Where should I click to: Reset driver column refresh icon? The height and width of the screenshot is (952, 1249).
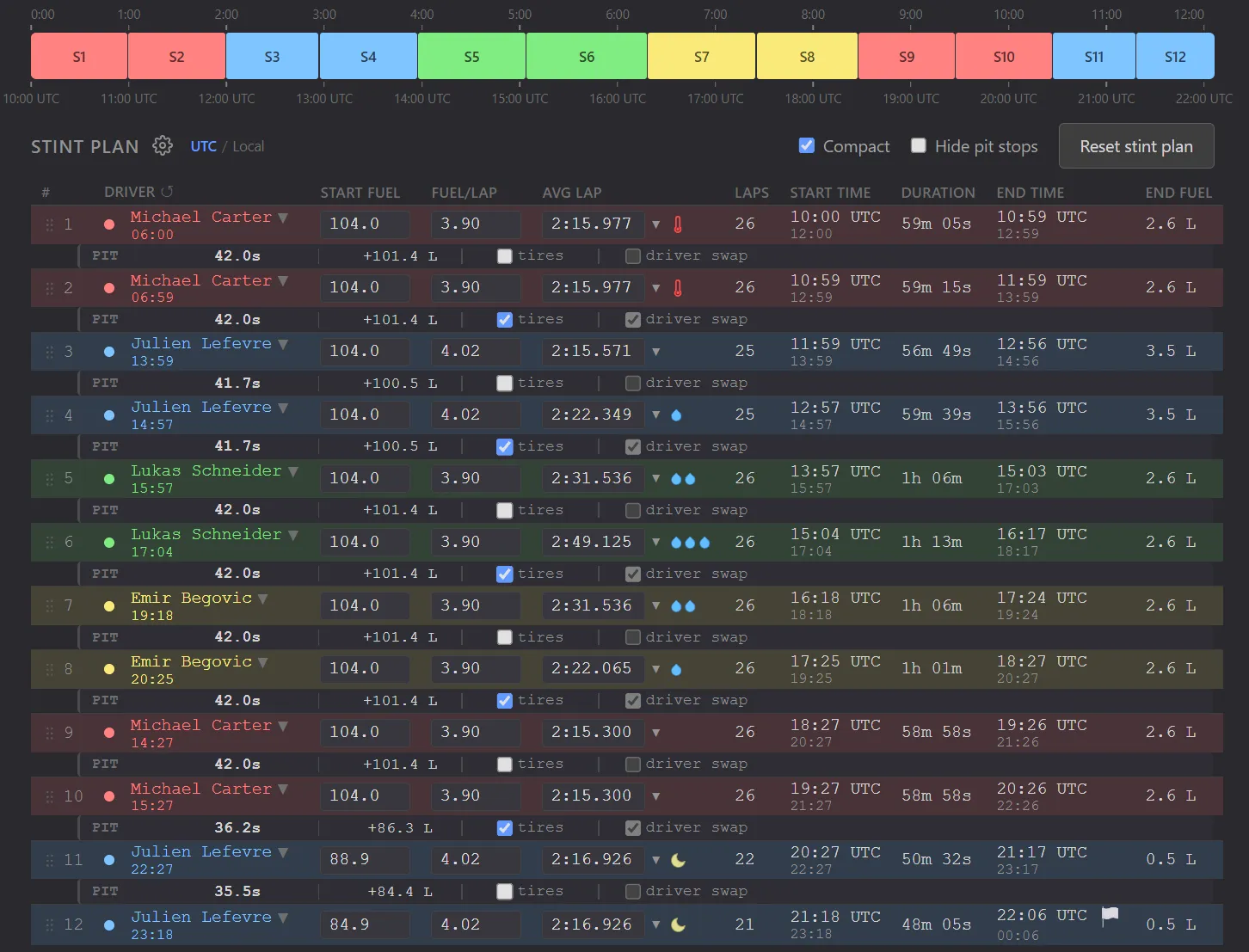coord(167,192)
